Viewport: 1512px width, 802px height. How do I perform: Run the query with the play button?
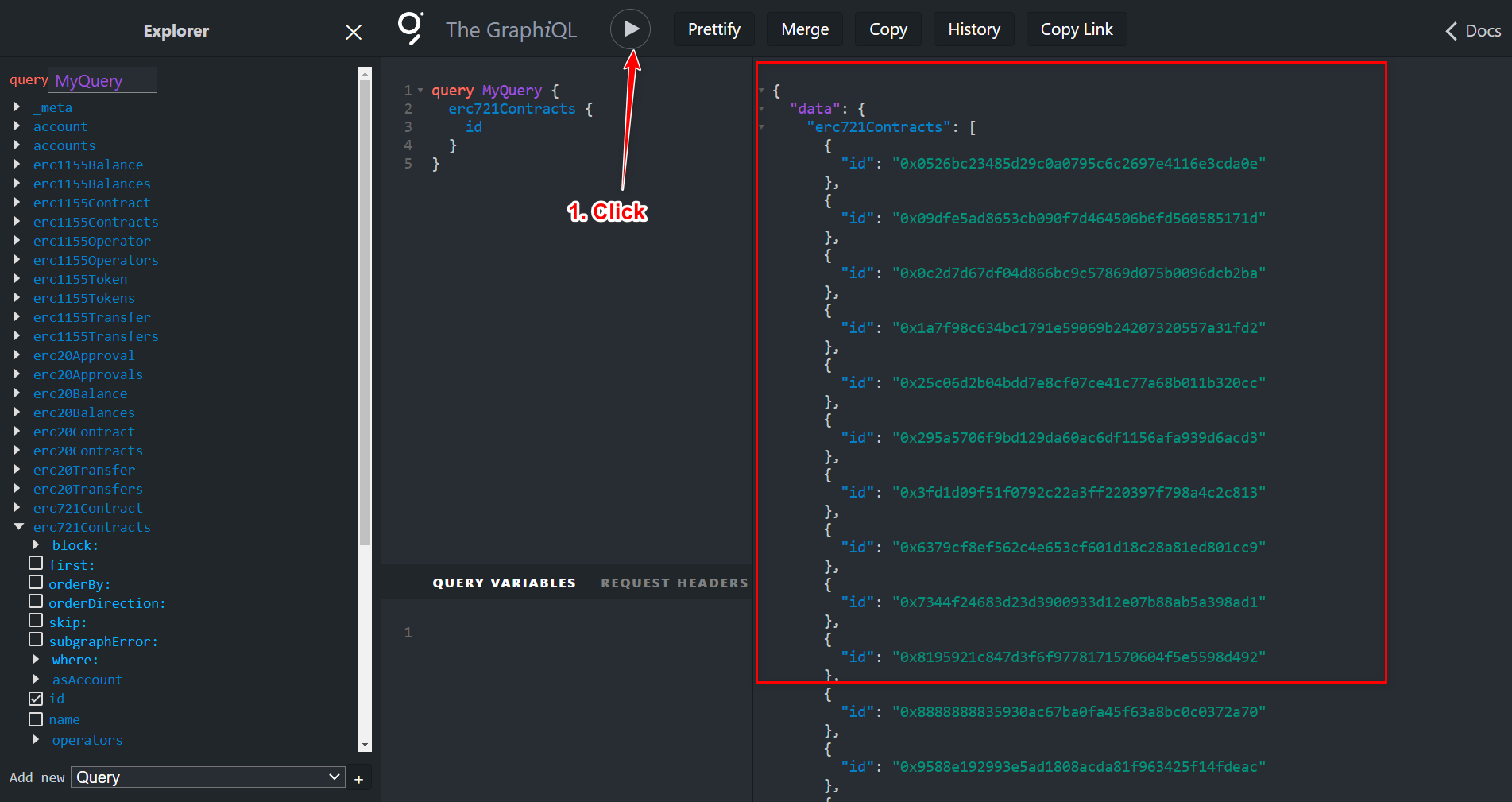click(630, 29)
